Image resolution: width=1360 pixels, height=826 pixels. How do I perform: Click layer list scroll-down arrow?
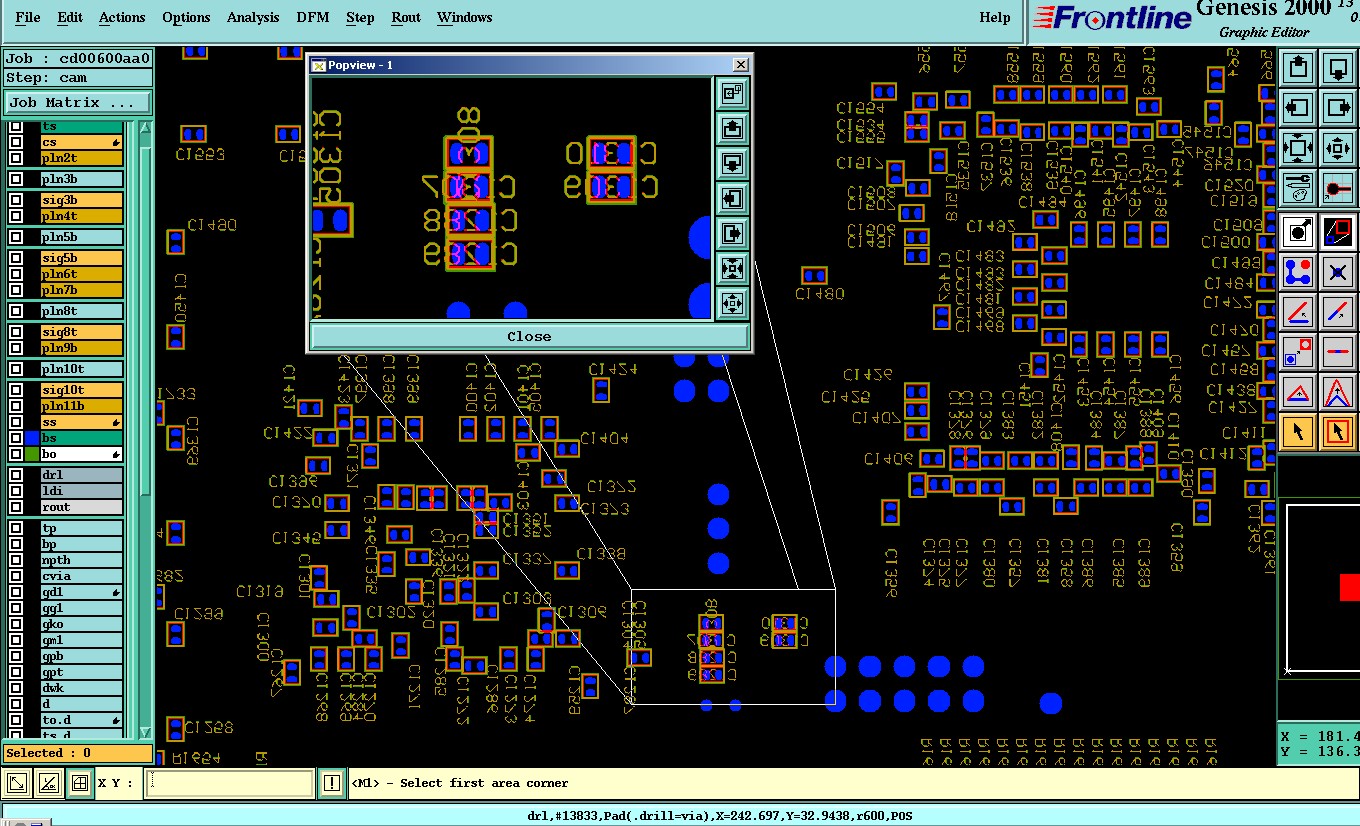click(x=145, y=732)
